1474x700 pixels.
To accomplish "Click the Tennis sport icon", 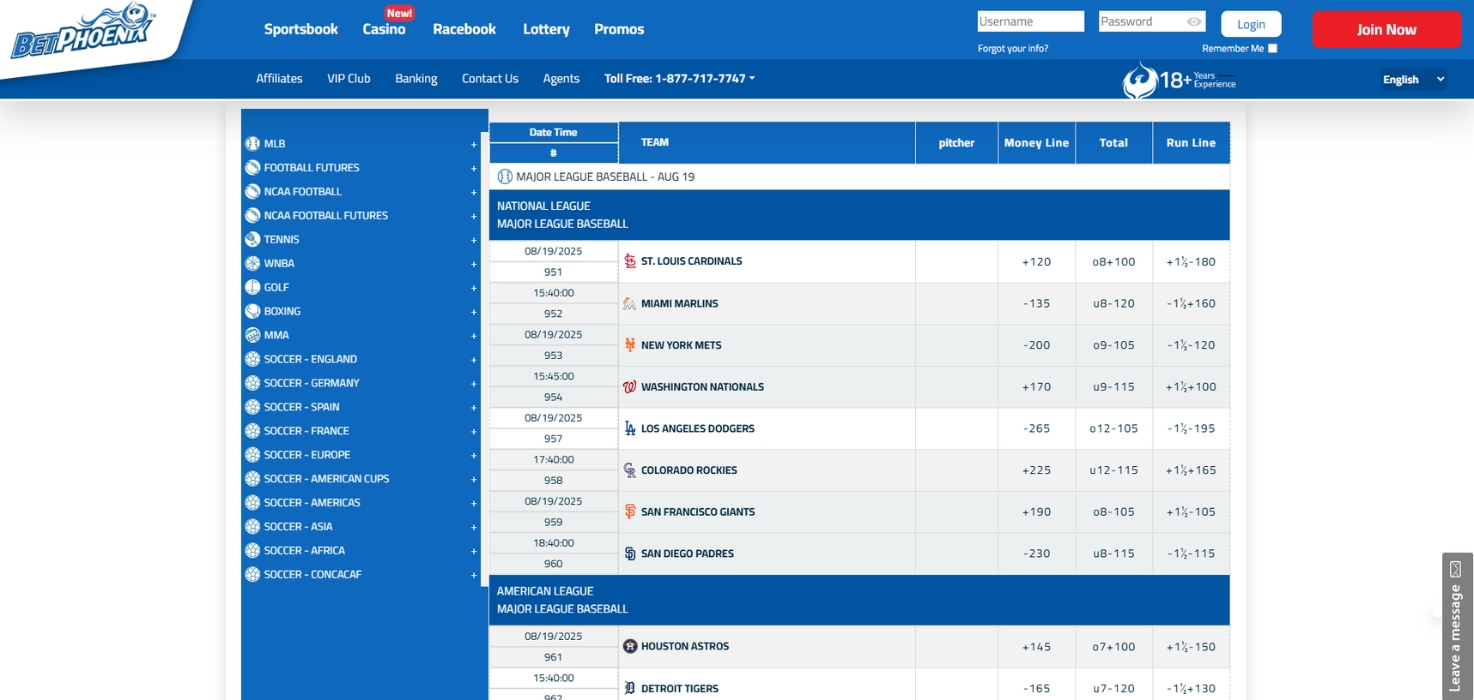I will [252, 240].
